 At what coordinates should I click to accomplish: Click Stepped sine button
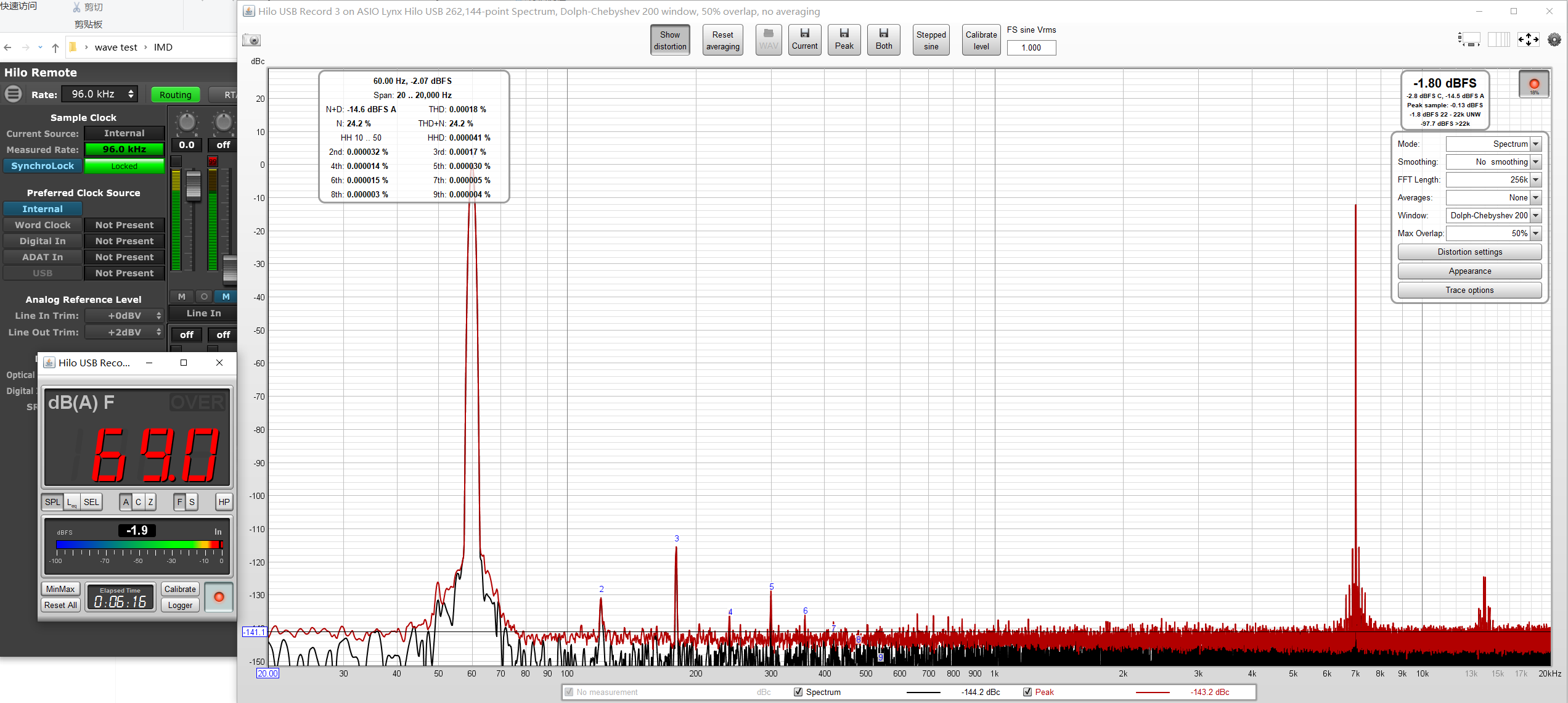coord(931,40)
